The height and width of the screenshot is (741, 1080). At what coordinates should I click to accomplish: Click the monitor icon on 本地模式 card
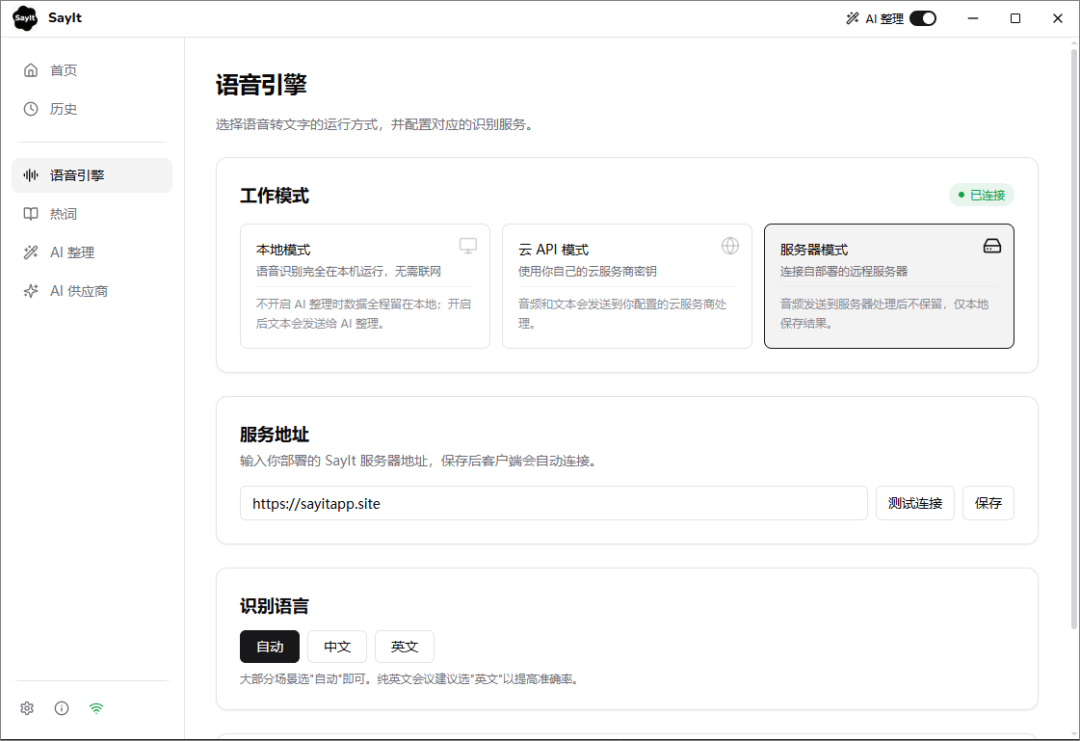[468, 246]
